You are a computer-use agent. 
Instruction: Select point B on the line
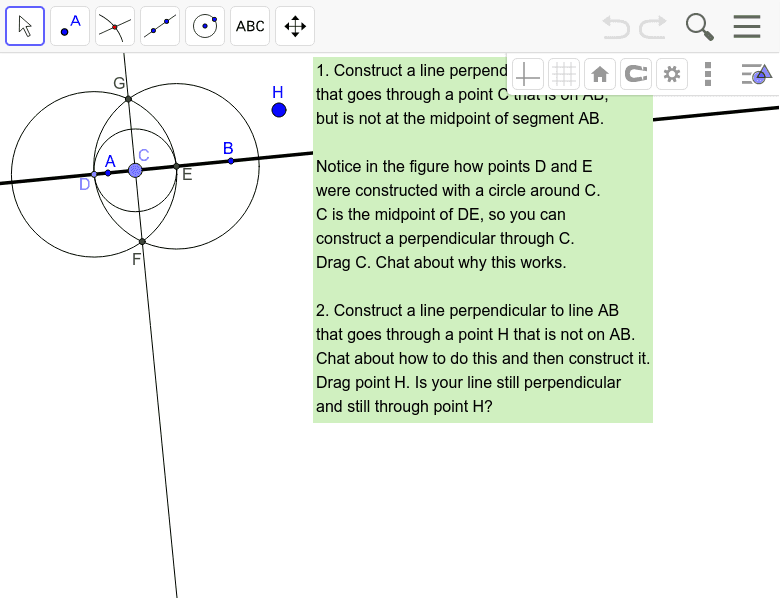[x=231, y=161]
